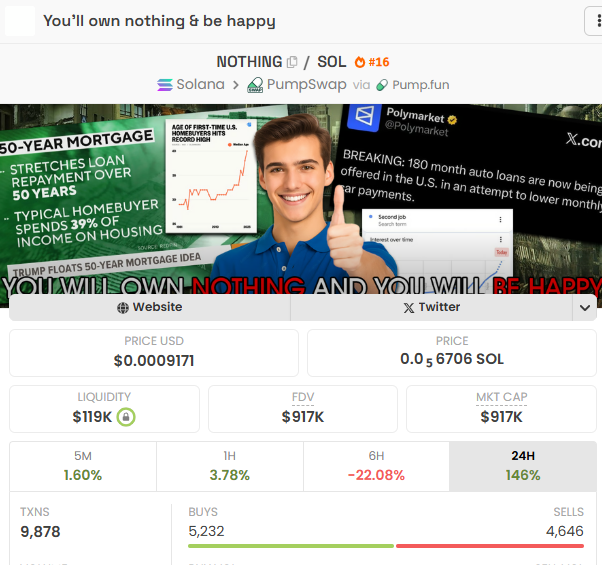Click the green buys progress bar

tap(291, 546)
